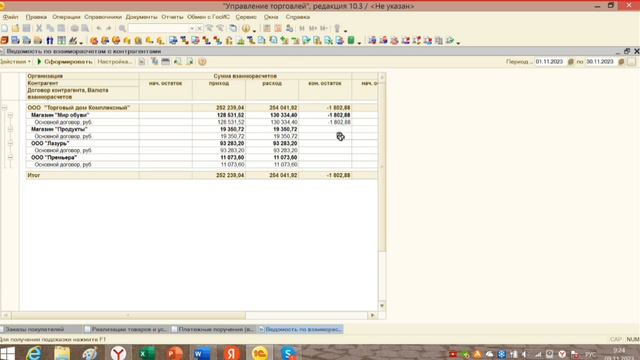640x360 pixels.
Task: Open Excel from the taskbar
Action: (x=147, y=353)
